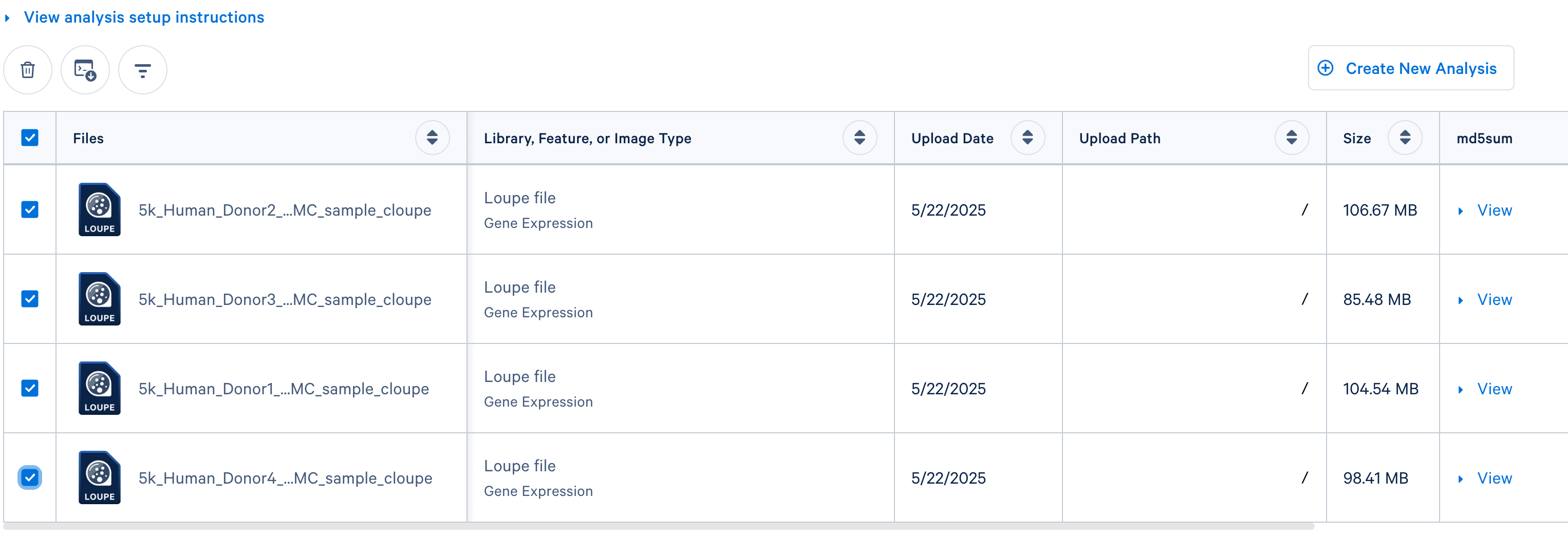The image size is (1568, 536).
Task: Sort by Upload Date column arrows
Action: (x=1028, y=138)
